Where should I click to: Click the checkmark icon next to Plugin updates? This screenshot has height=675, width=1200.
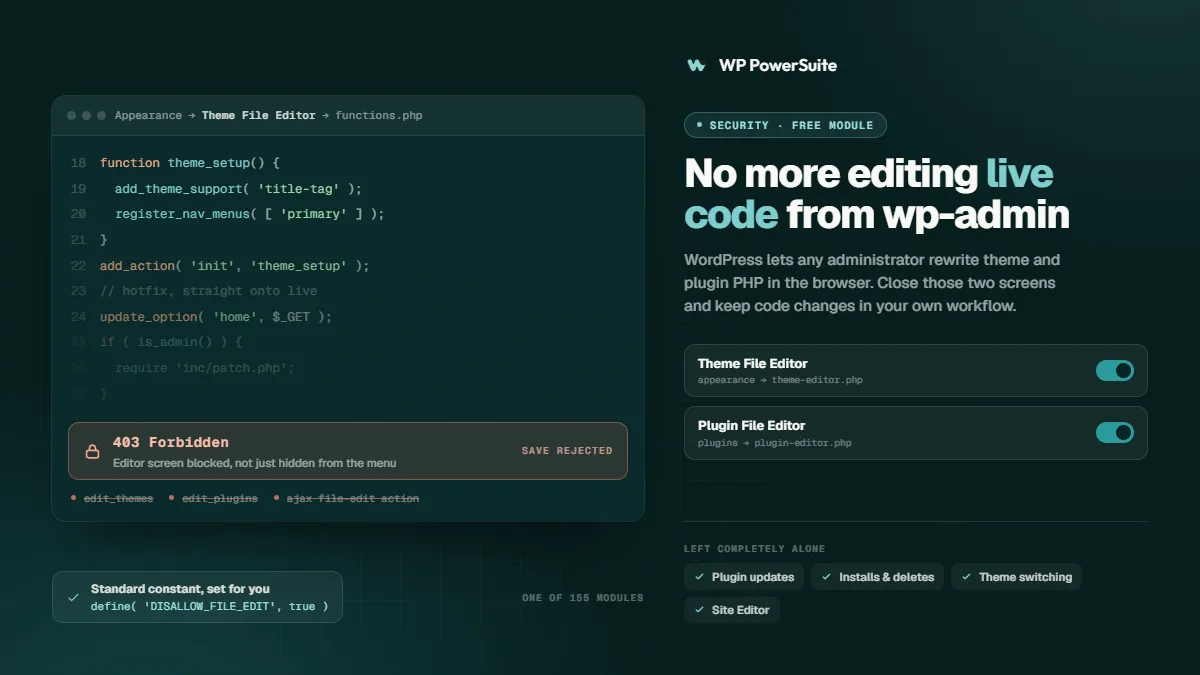[x=698, y=577]
